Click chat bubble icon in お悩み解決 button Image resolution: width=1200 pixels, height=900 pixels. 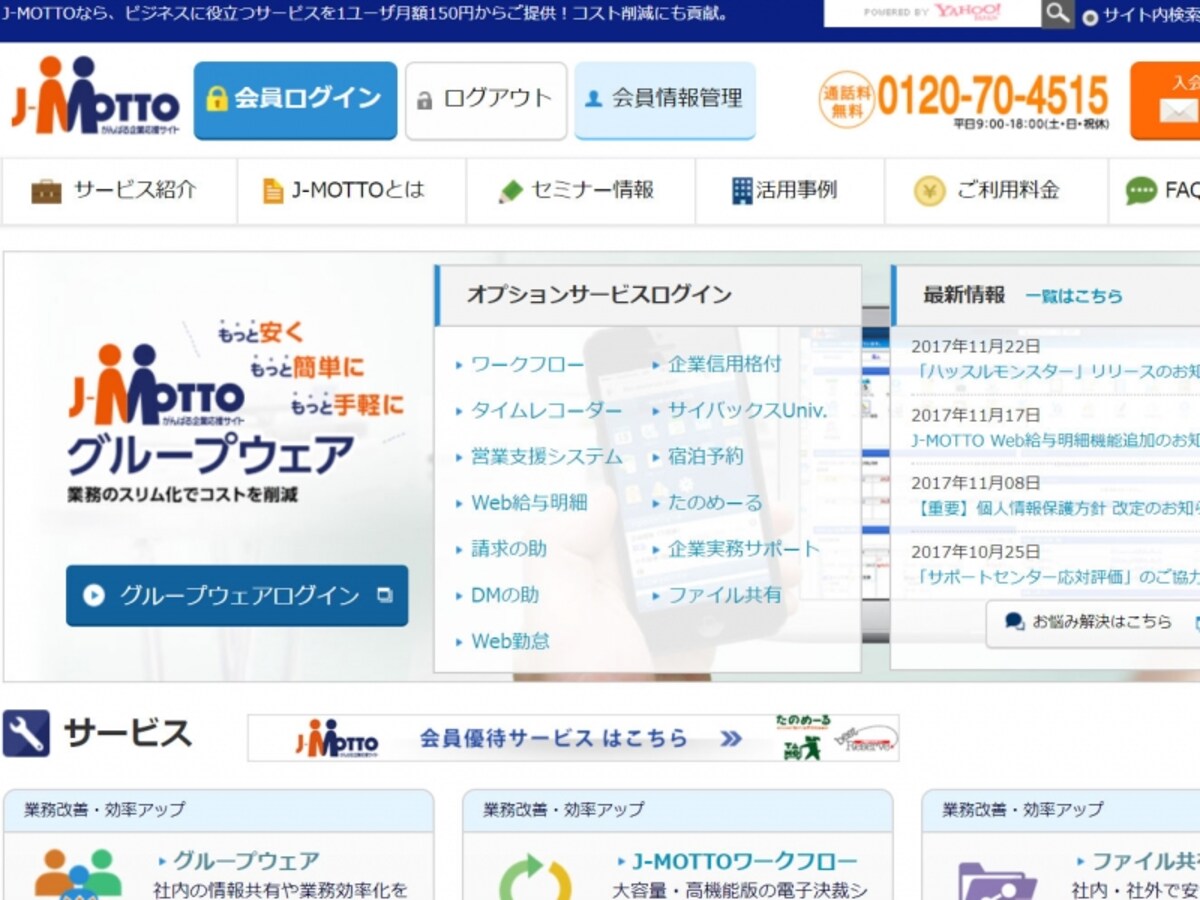[1014, 622]
